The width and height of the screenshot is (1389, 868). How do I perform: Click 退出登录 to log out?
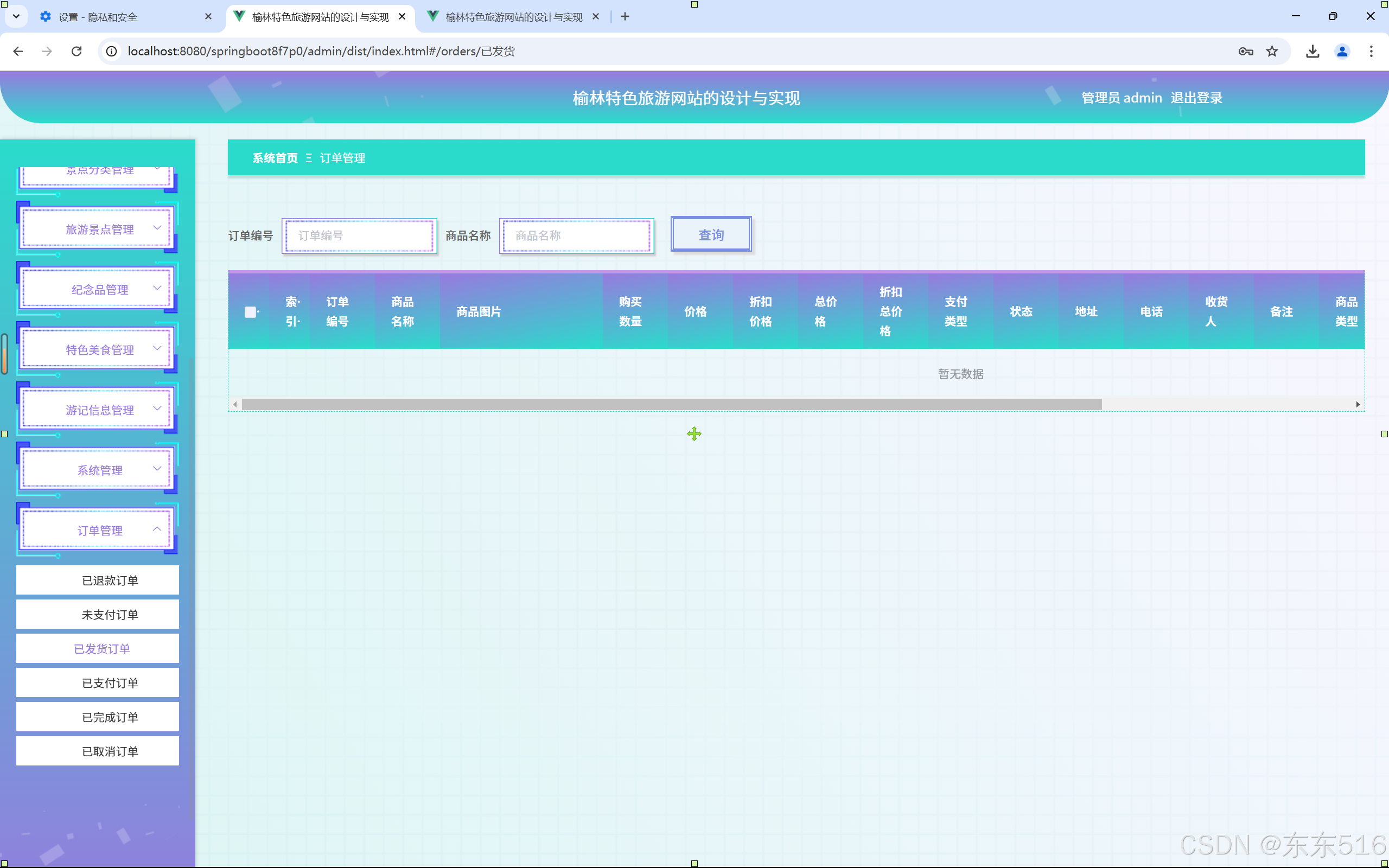[1196, 98]
